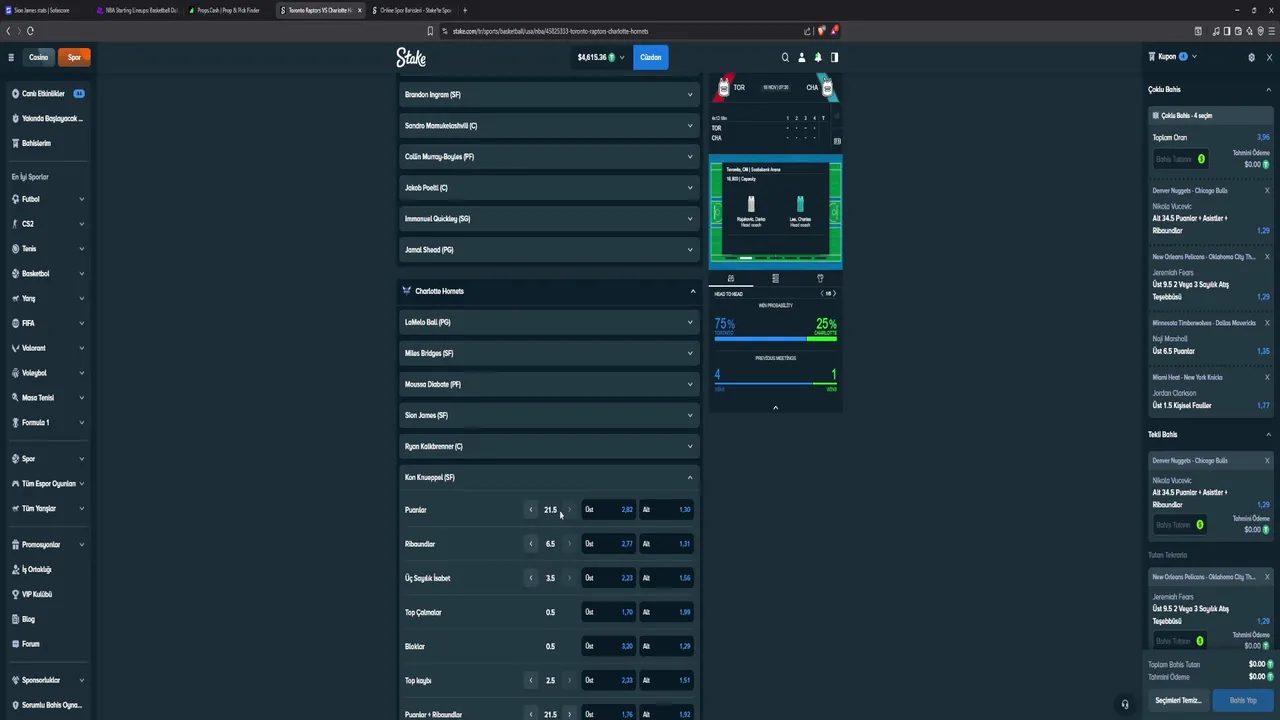Image resolution: width=1280 pixels, height=720 pixels.
Task: Open Sorumlu Bahis Oynama link
Action: pos(46,705)
